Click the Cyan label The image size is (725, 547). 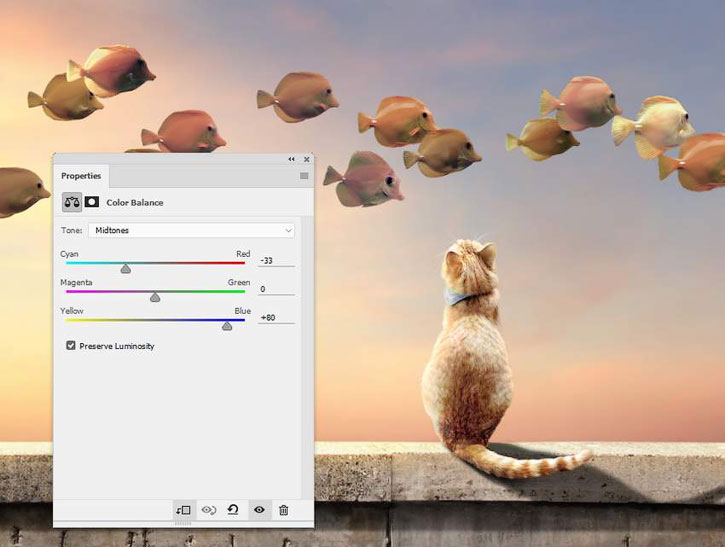pos(69,254)
